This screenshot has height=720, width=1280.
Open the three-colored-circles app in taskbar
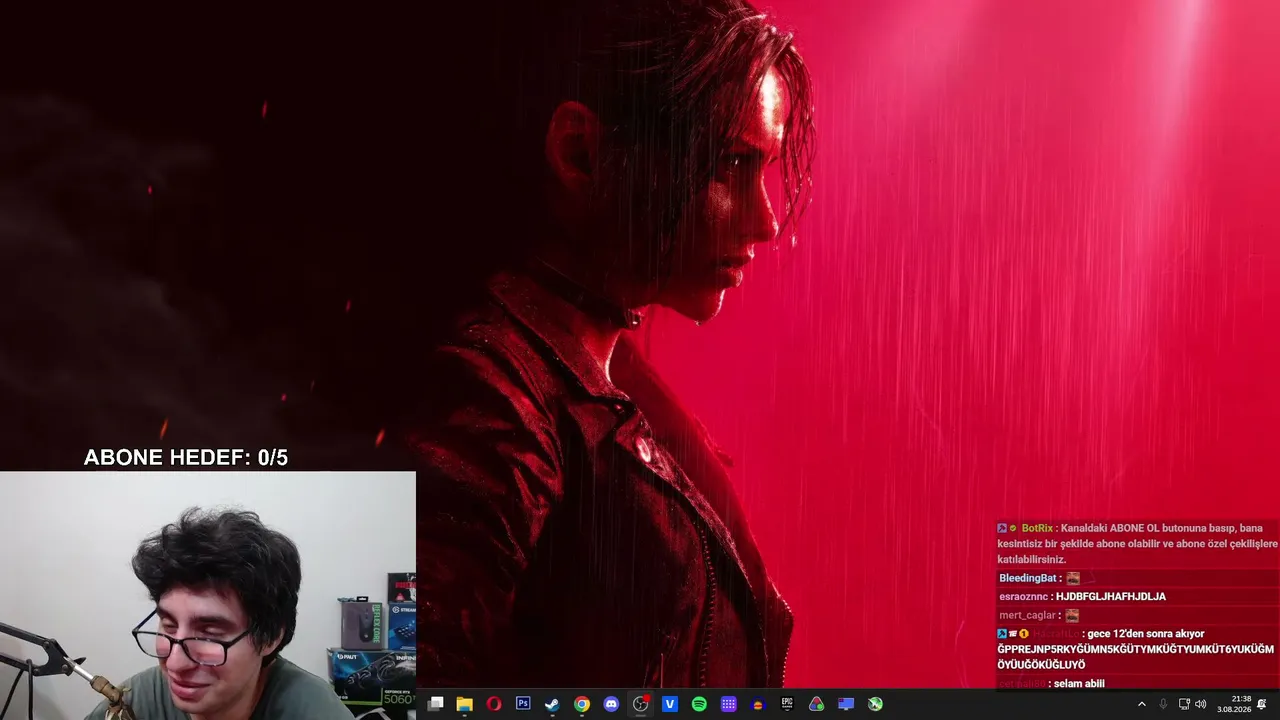(817, 704)
